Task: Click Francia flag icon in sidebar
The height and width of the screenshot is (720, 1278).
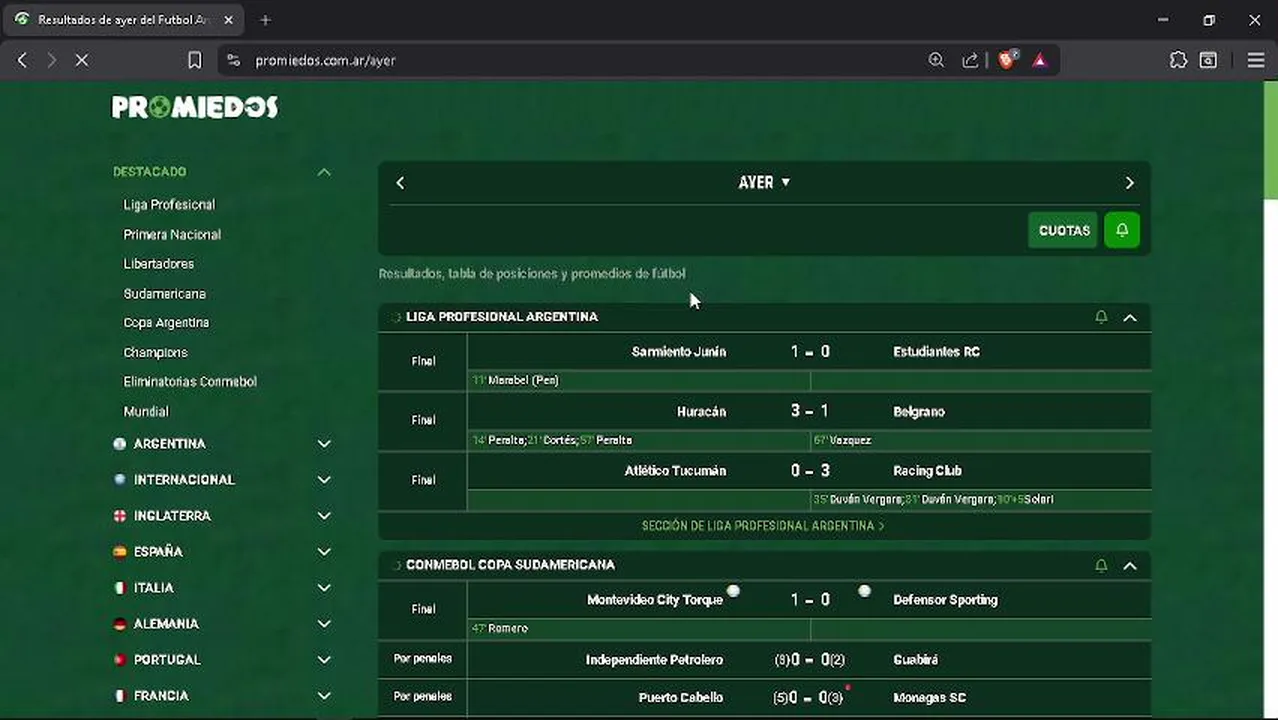Action: coord(120,696)
